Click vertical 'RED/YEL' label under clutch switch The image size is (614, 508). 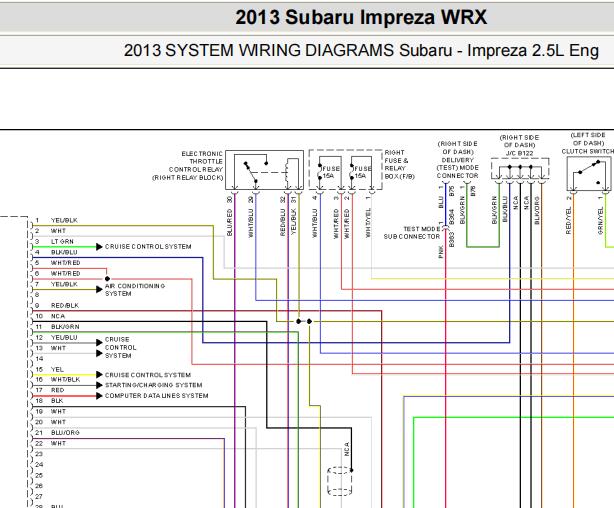pos(569,221)
